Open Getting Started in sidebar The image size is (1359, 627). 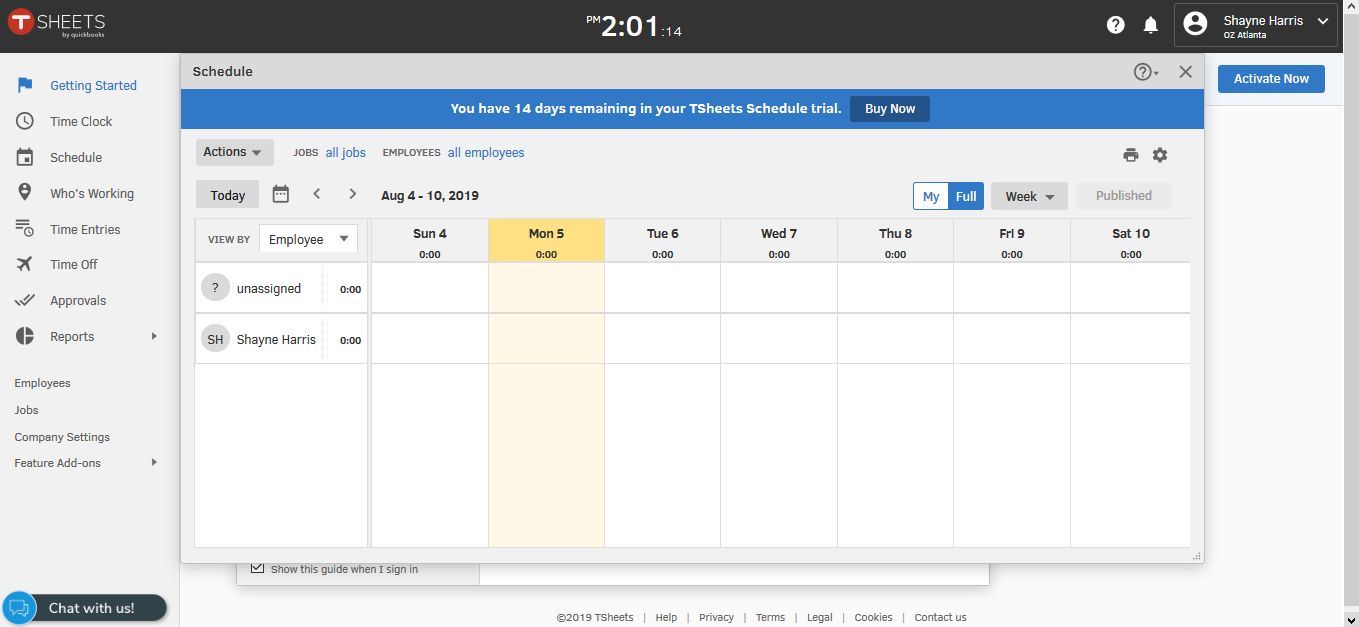pyautogui.click(x=93, y=86)
